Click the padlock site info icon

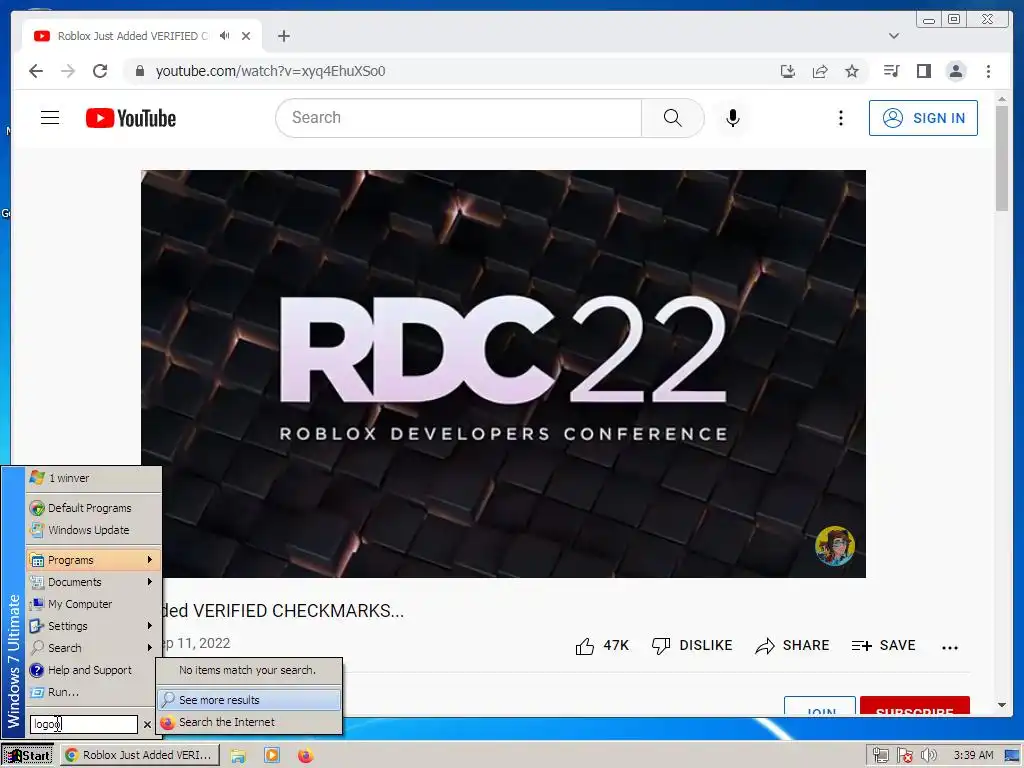[x=139, y=71]
